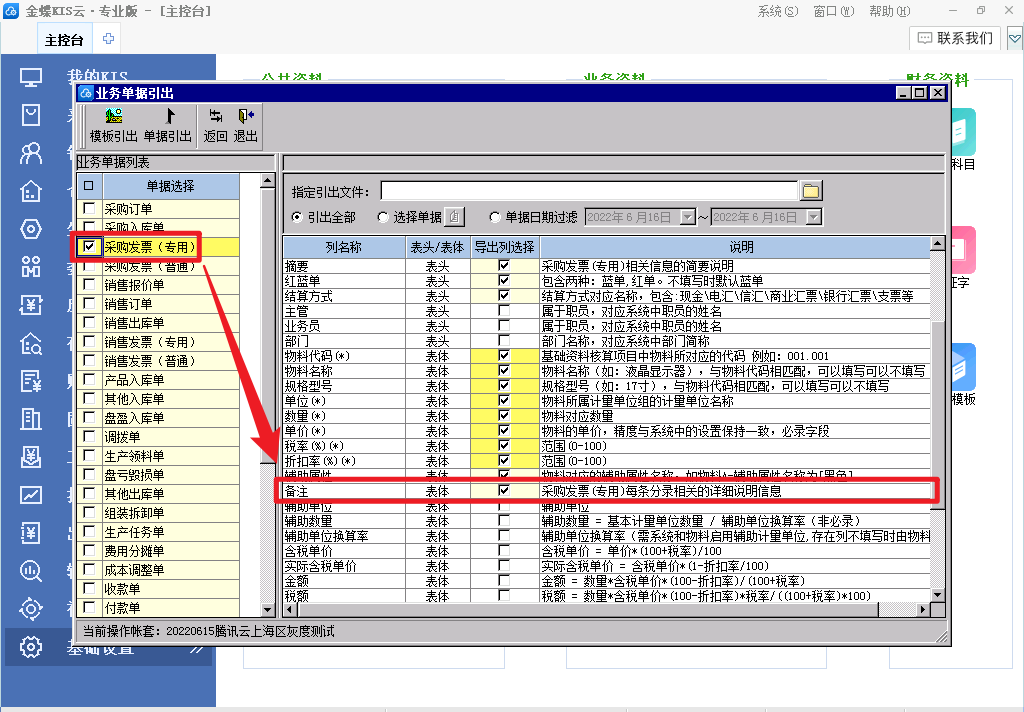Uncheck the export checkbox in the 摘要 row
This screenshot has height=712, width=1024.
click(504, 265)
